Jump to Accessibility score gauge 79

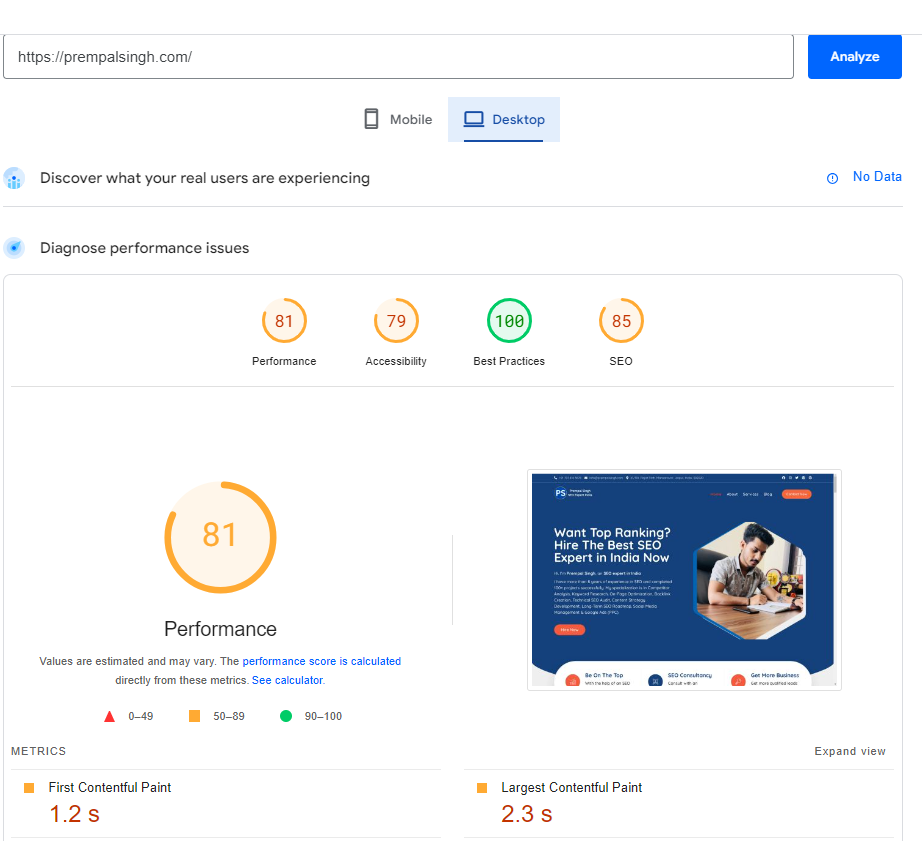pos(396,321)
